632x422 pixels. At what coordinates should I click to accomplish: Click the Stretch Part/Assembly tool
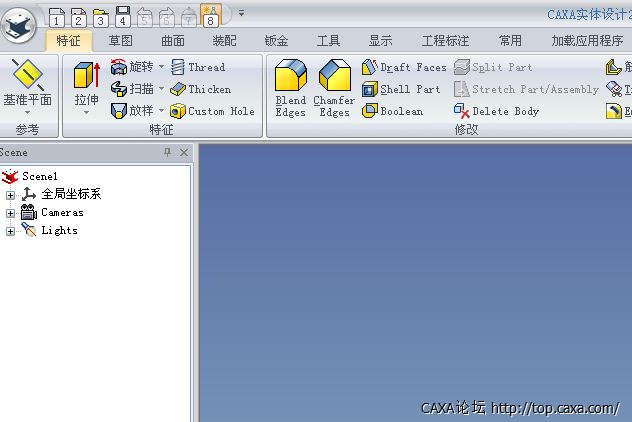click(526, 89)
